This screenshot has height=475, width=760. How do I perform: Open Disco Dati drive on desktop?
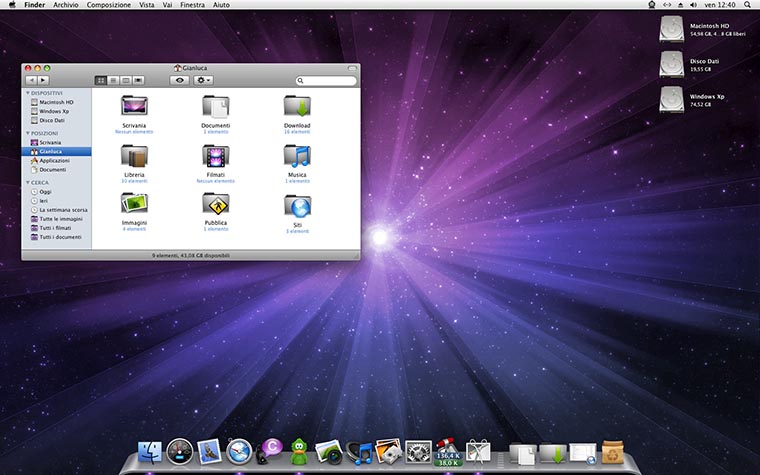click(673, 65)
